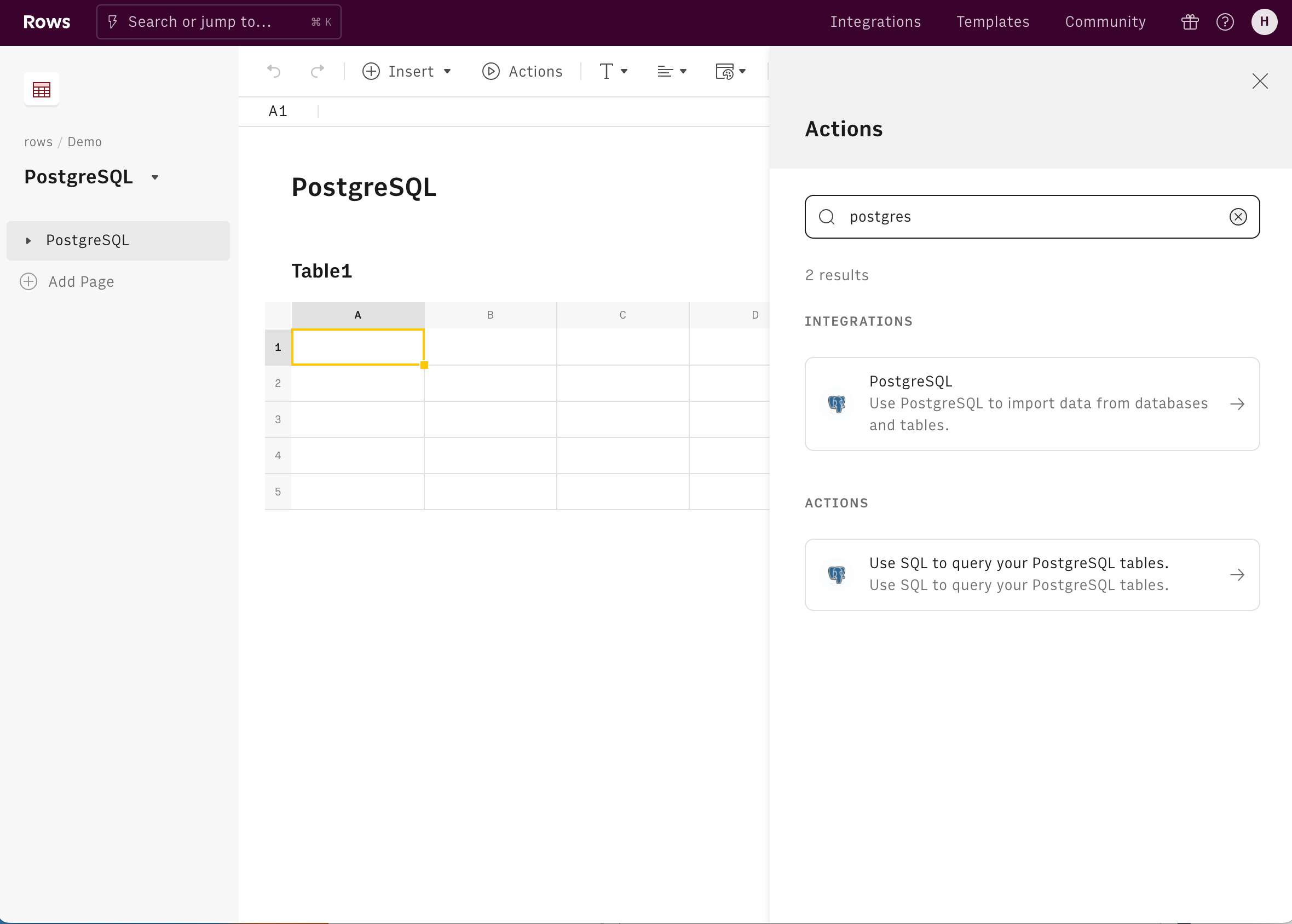This screenshot has width=1292, height=924.
Task: Click the Rows lightning bolt search icon
Action: [x=114, y=22]
